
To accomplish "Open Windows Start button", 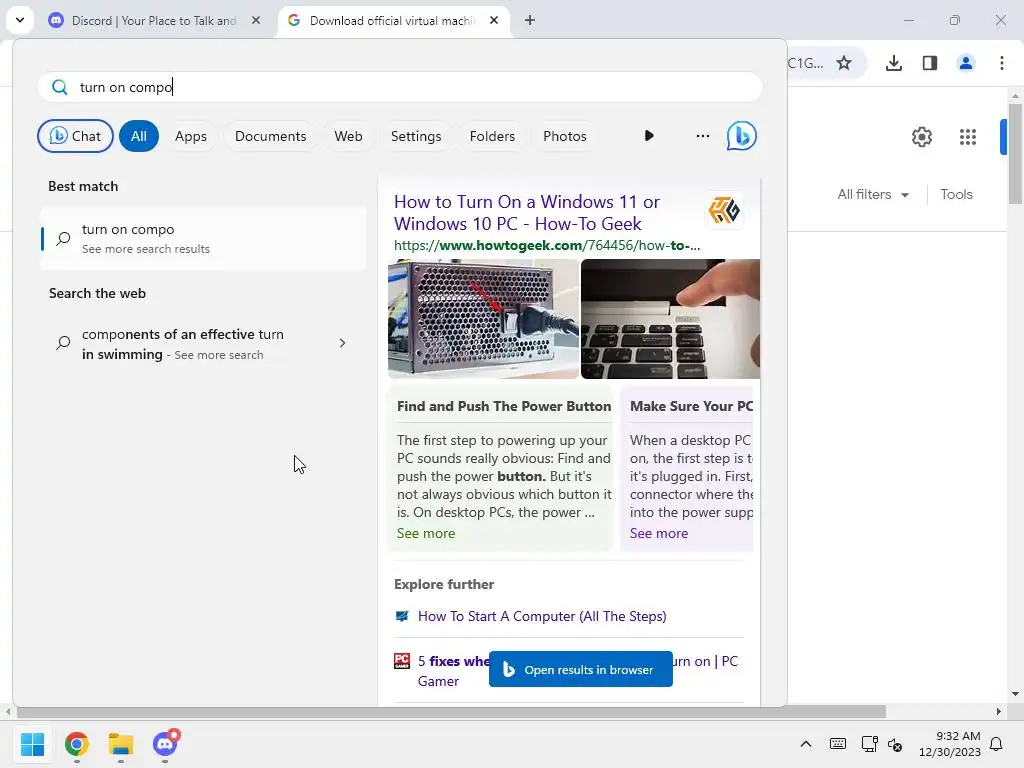I will point(32,744).
